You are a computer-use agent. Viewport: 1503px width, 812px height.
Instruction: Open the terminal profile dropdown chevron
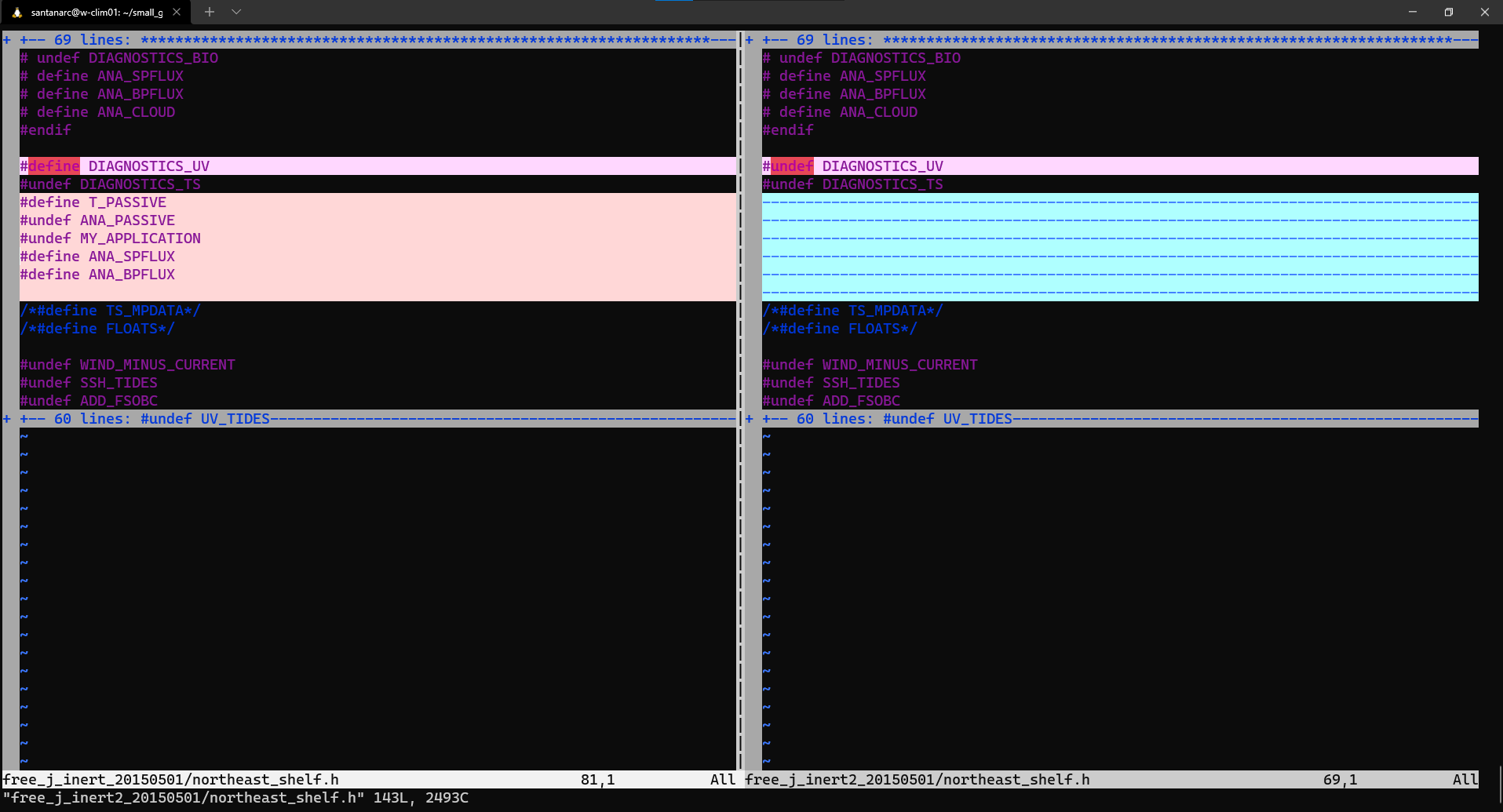[236, 12]
